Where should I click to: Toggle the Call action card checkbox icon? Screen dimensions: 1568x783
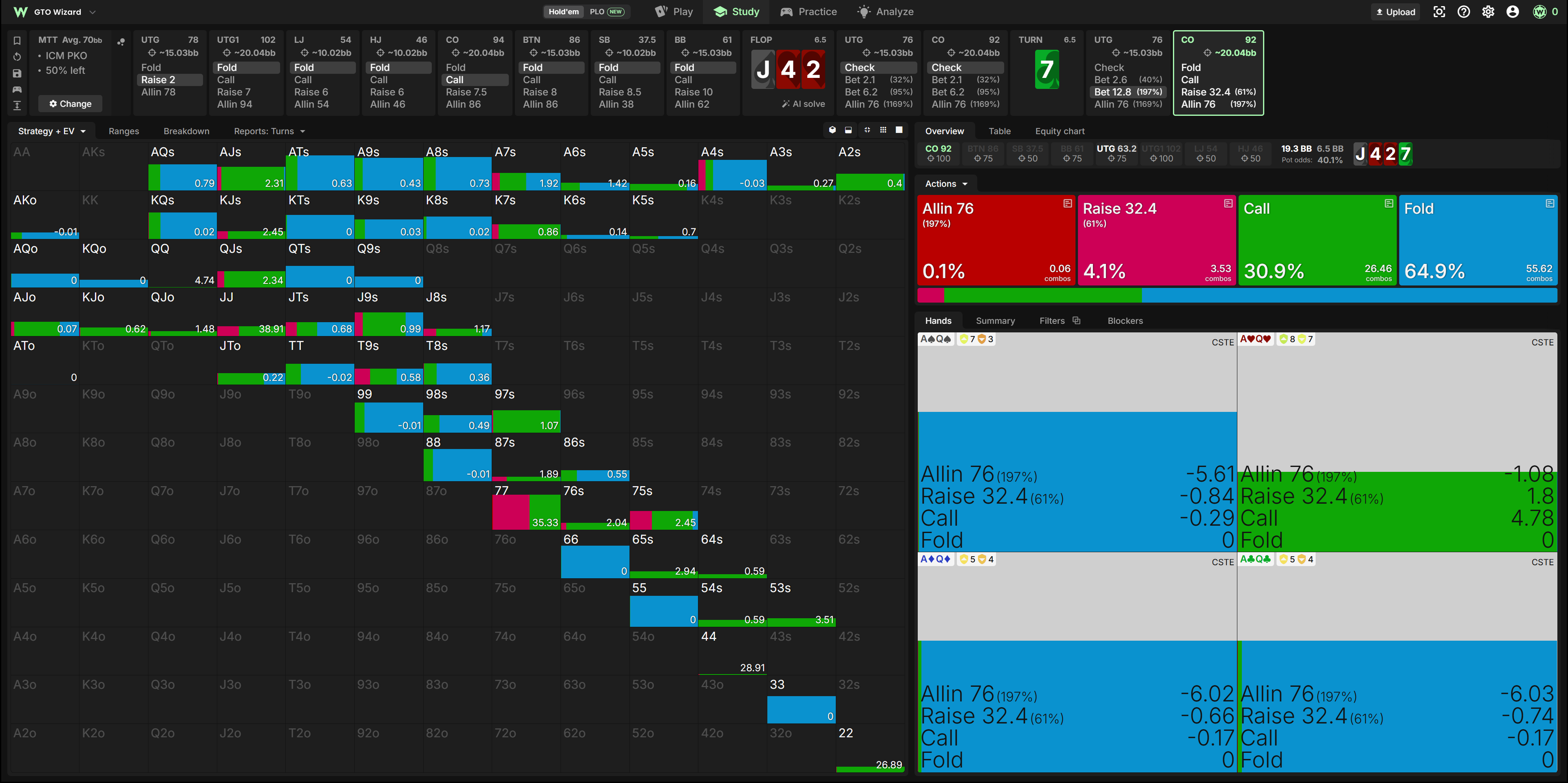(1389, 203)
